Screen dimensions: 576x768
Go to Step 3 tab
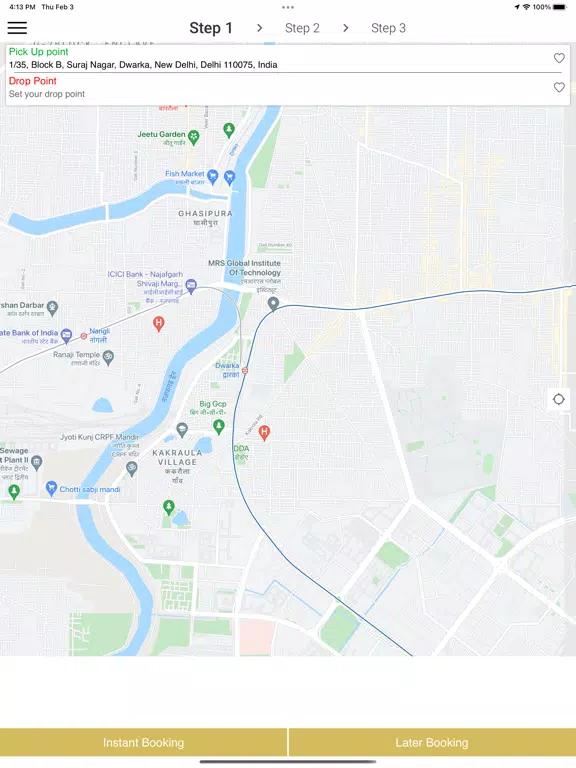click(388, 28)
